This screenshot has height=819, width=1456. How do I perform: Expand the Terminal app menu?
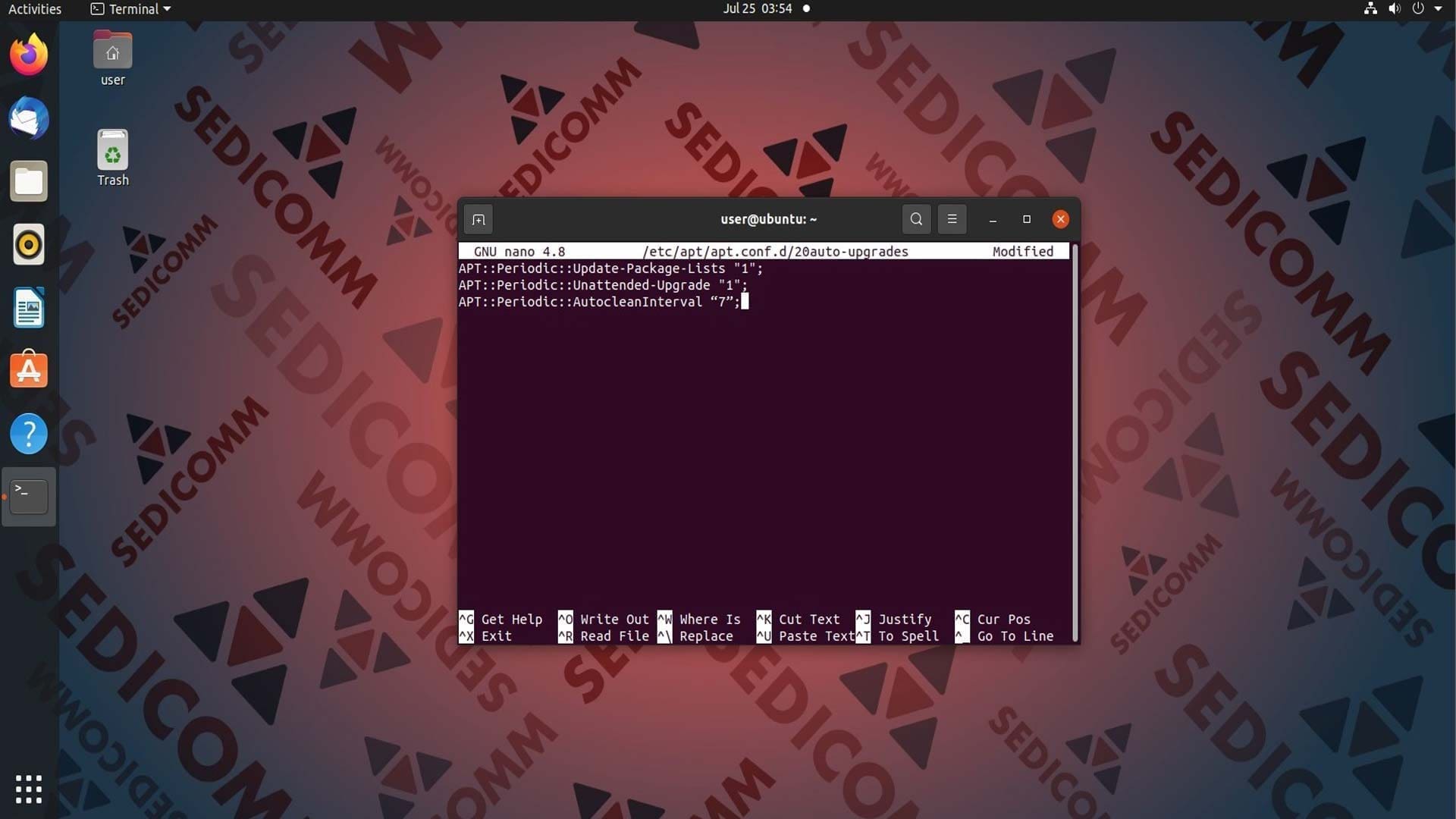(130, 9)
